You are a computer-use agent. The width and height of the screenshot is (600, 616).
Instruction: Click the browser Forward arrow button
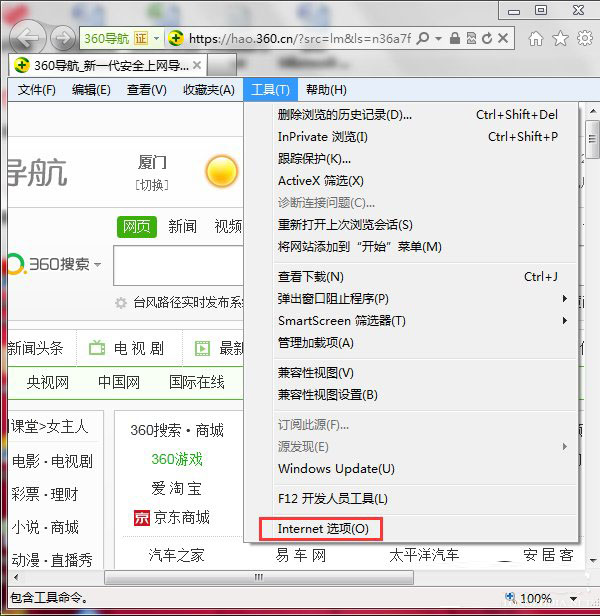point(64,39)
